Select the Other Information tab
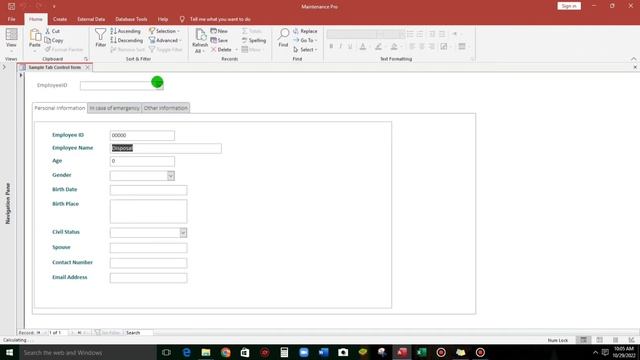Screen dimensions: 640x360 [166, 108]
